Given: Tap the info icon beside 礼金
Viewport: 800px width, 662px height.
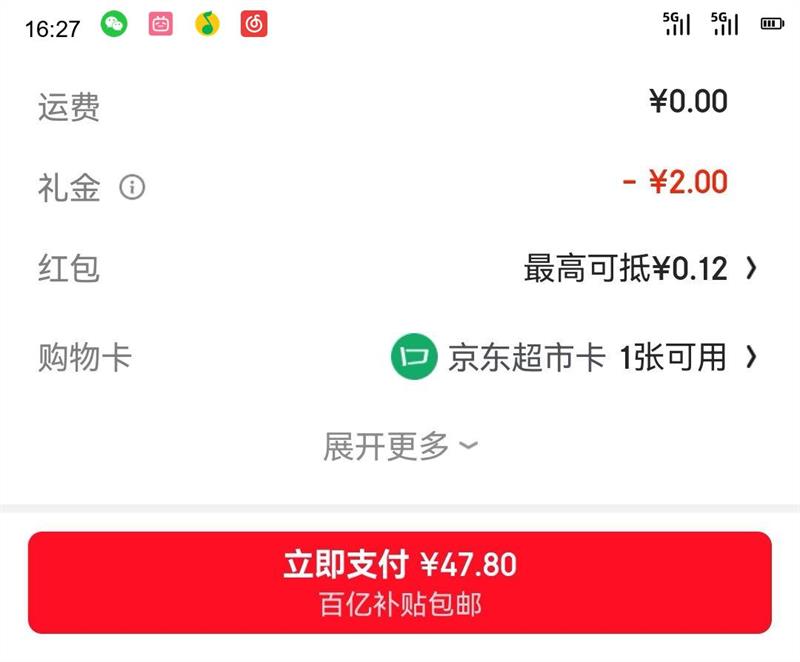Looking at the screenshot, I should 132,187.
